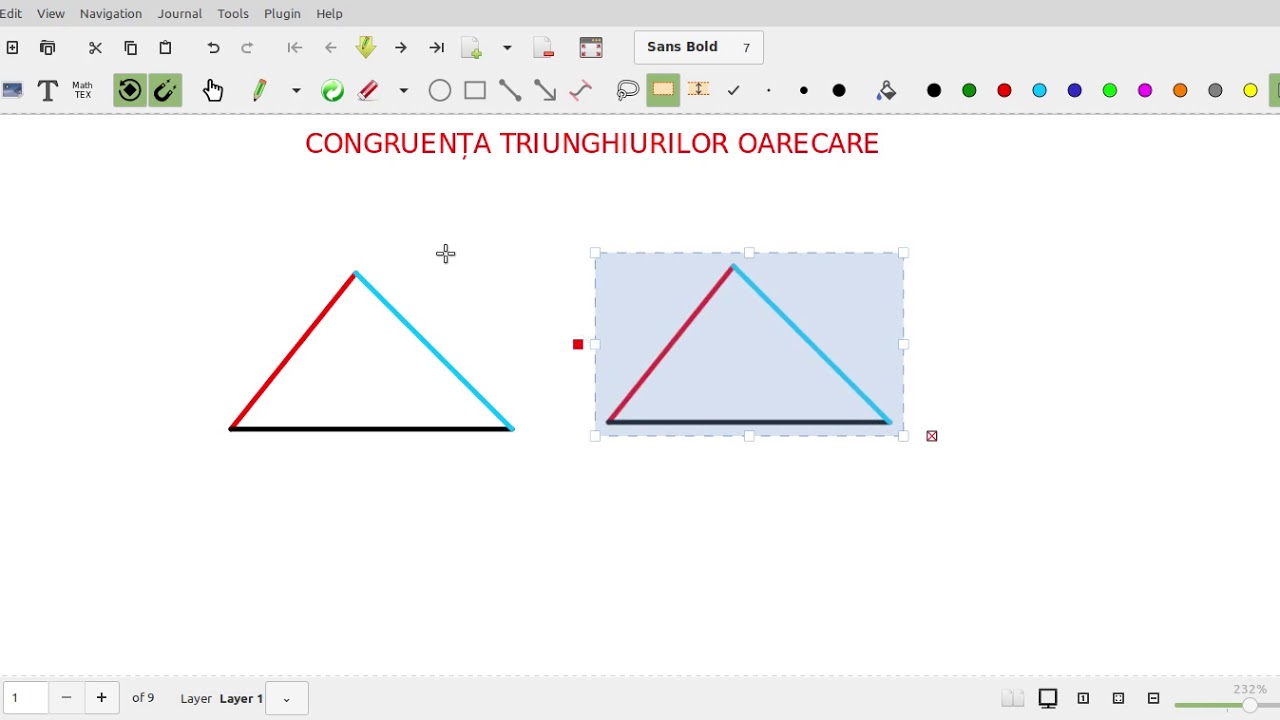Viewport: 1280px width, 720px height.
Task: Copy selection with the copy icon
Action: pos(130,47)
